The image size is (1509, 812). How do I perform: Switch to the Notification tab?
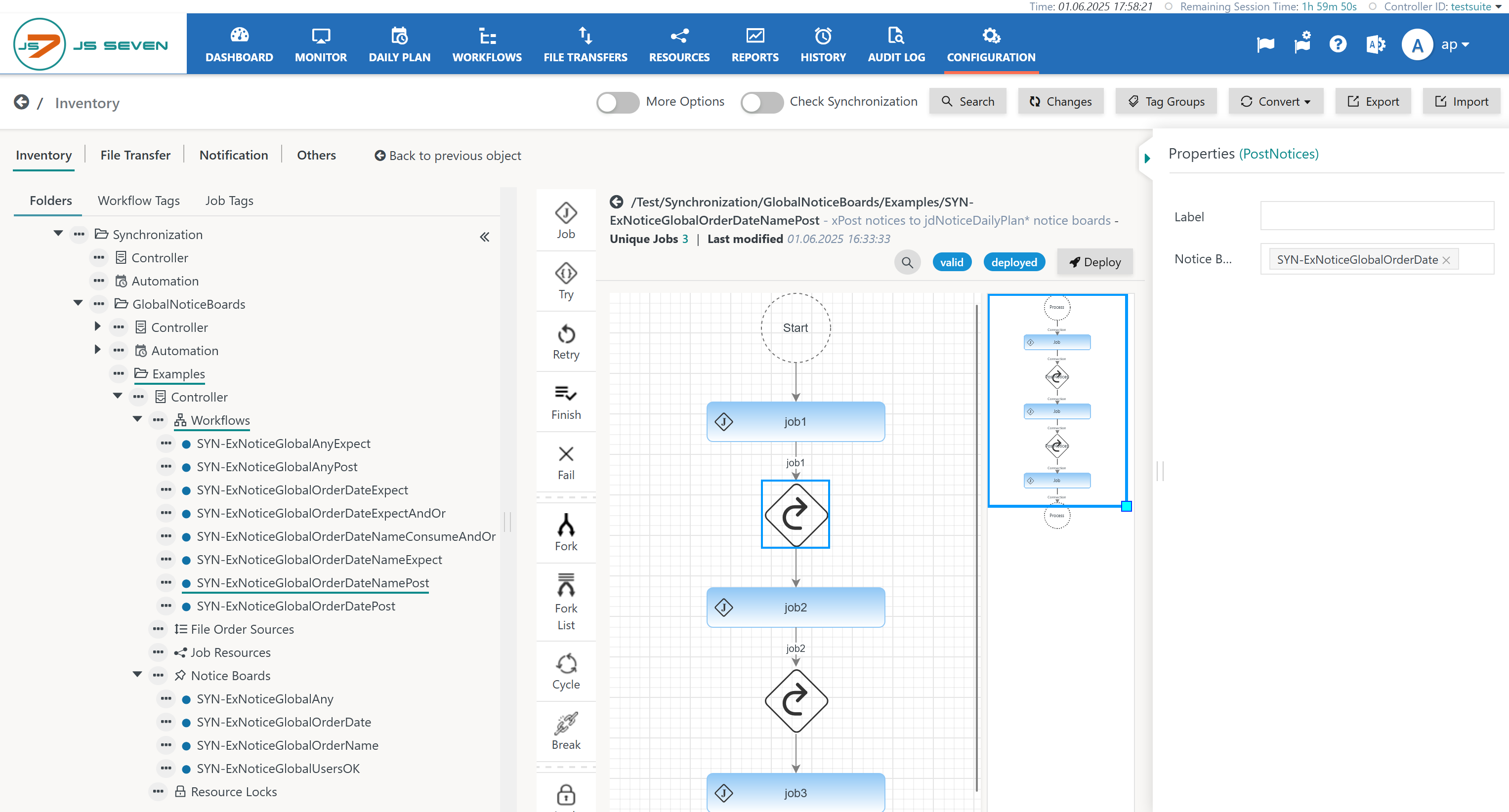tap(234, 155)
